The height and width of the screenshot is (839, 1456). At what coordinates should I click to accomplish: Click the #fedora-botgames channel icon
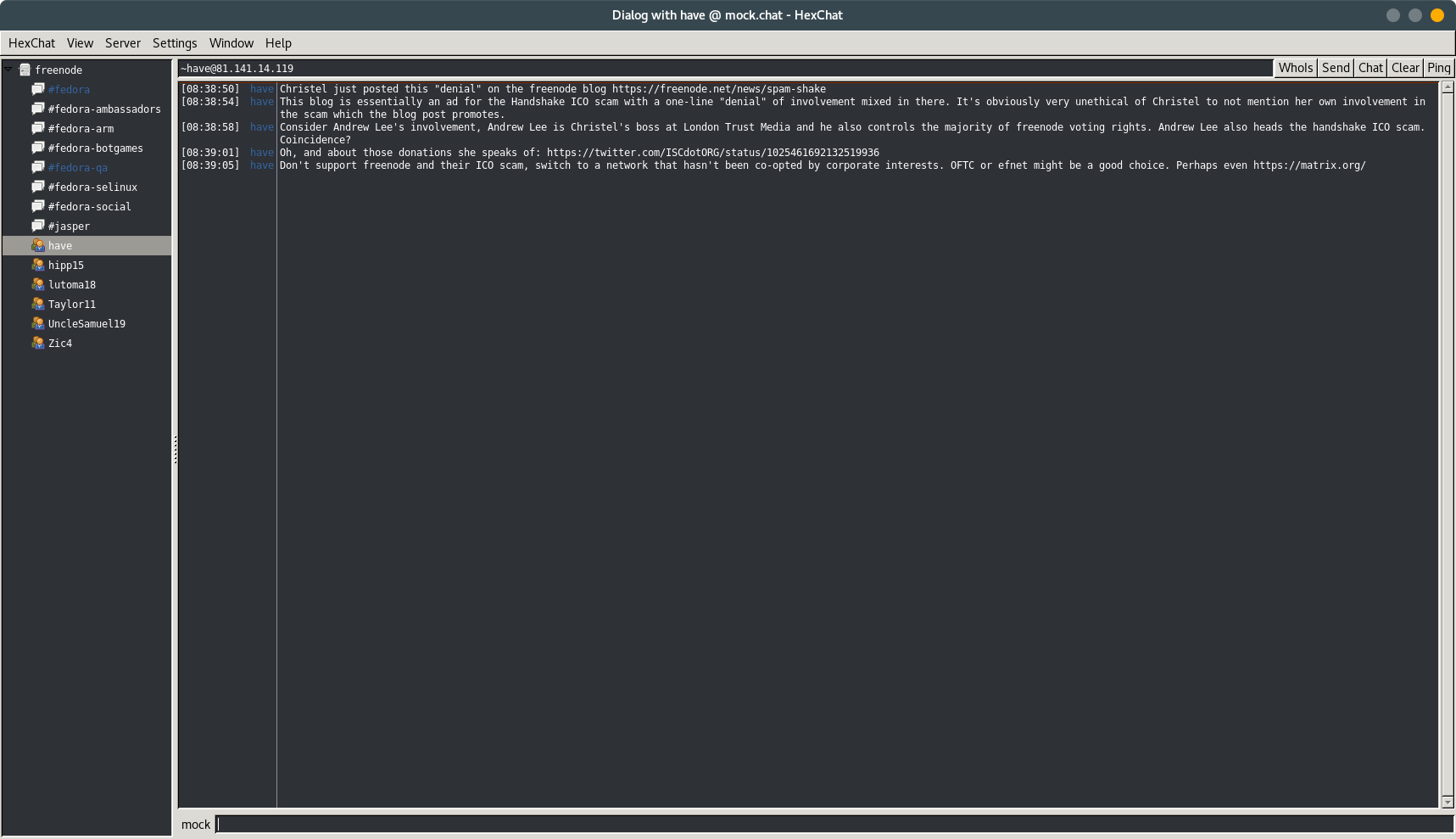point(38,148)
